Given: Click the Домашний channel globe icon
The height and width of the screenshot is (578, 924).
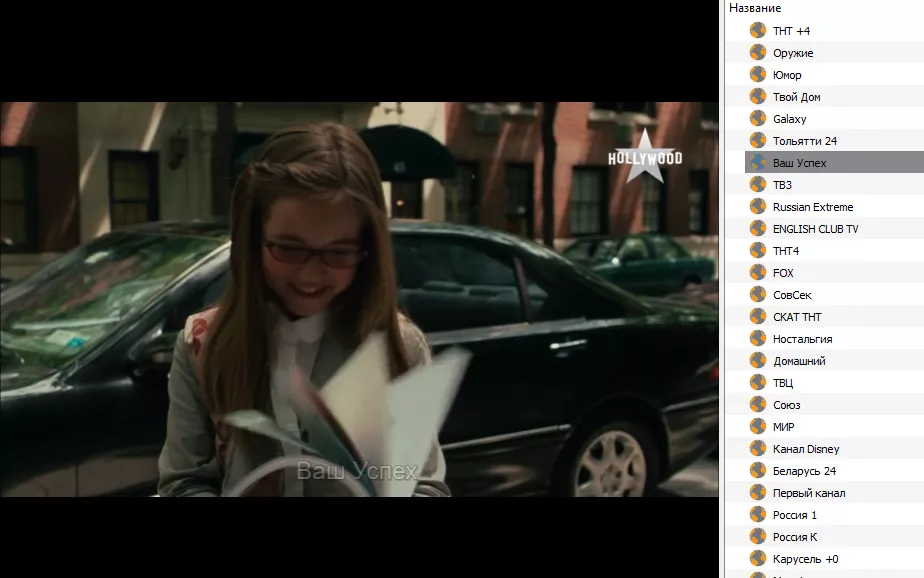Looking at the screenshot, I should pyautogui.click(x=758, y=360).
